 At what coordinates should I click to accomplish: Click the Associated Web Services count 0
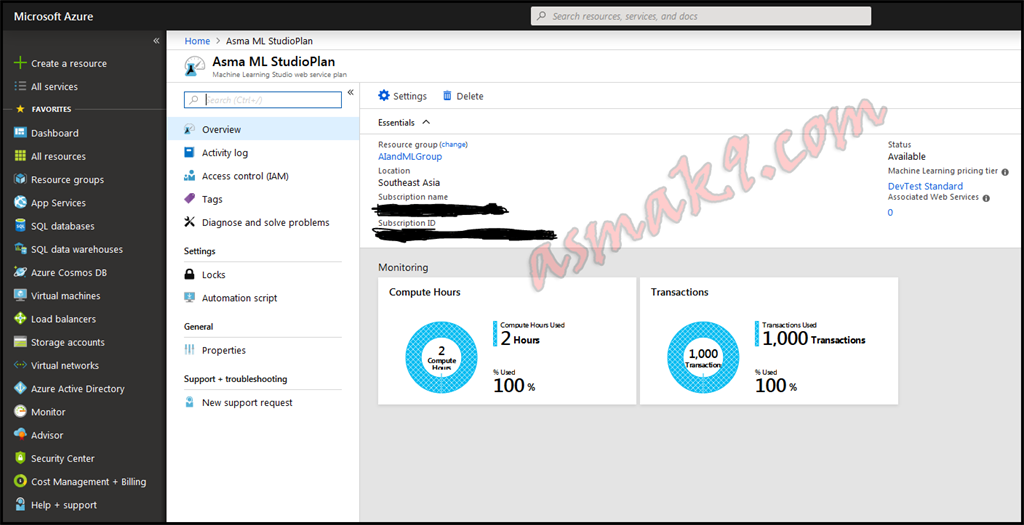[x=890, y=212]
